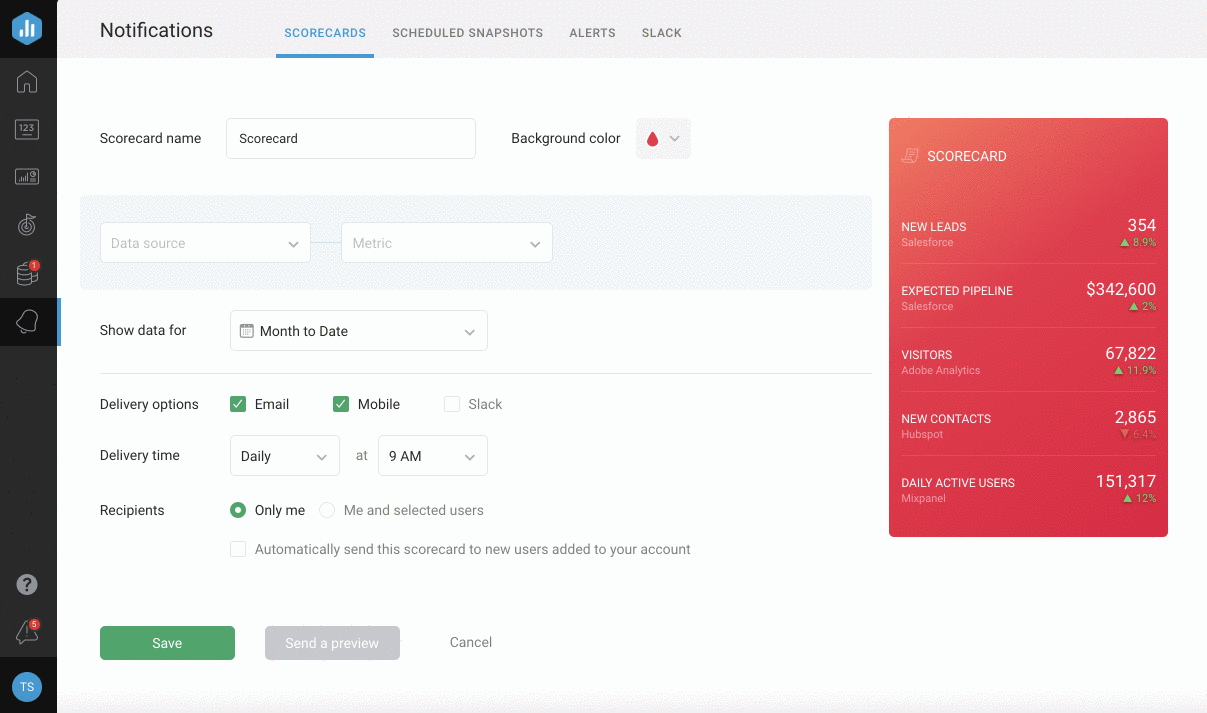Open the Data Manager database icon

[27, 273]
